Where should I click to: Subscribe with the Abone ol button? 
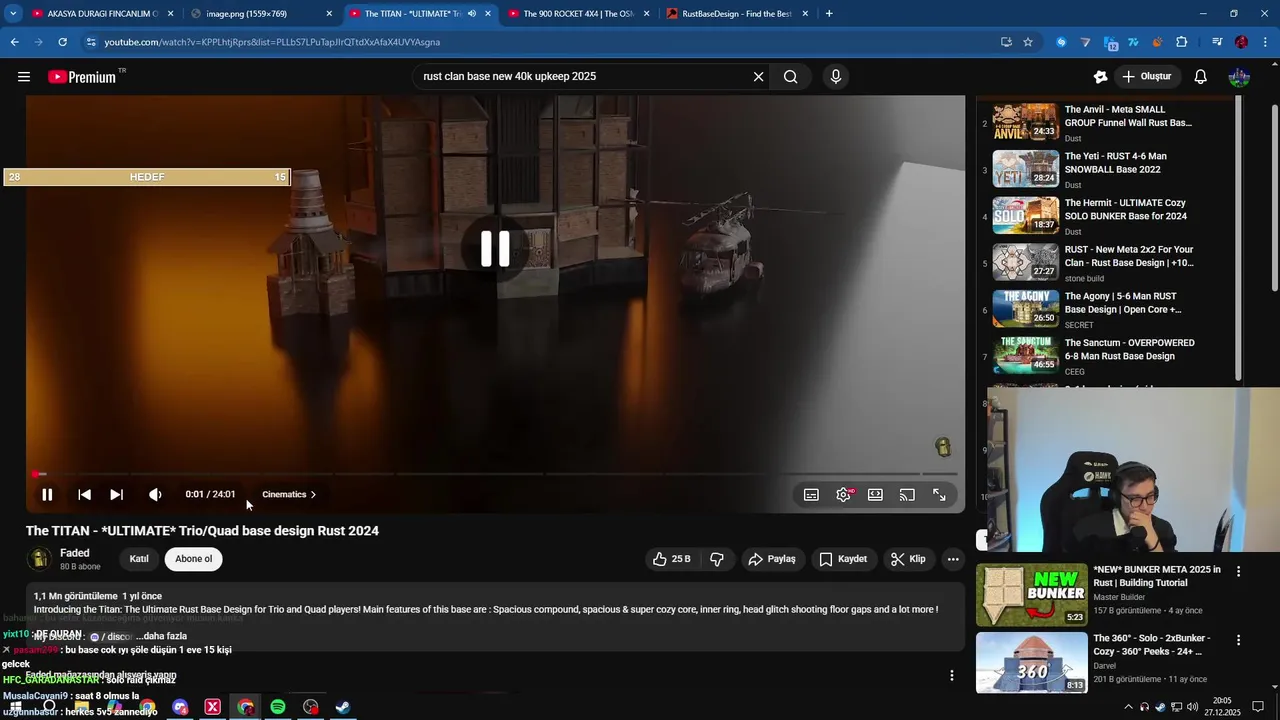pos(194,559)
